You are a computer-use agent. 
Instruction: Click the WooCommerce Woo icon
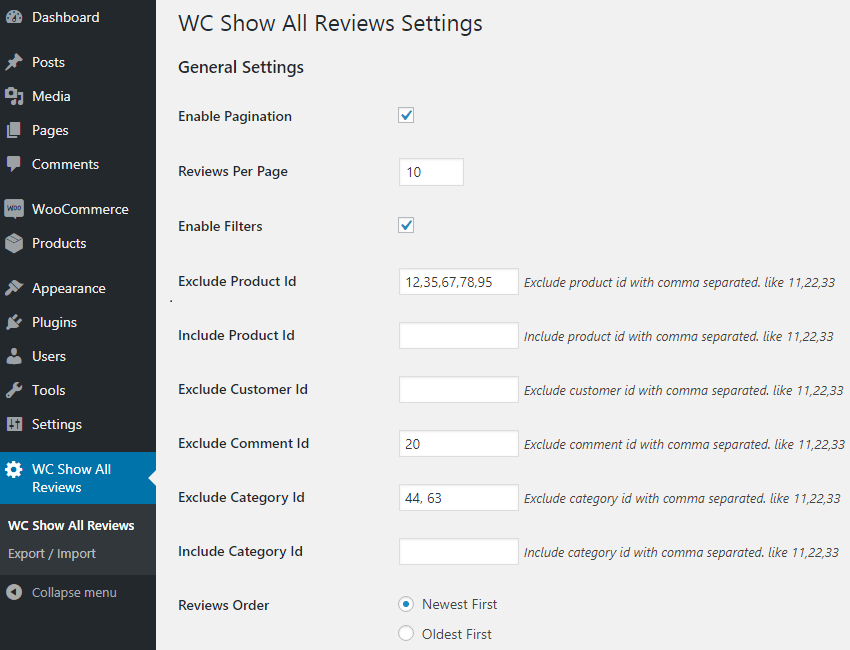coord(14,209)
